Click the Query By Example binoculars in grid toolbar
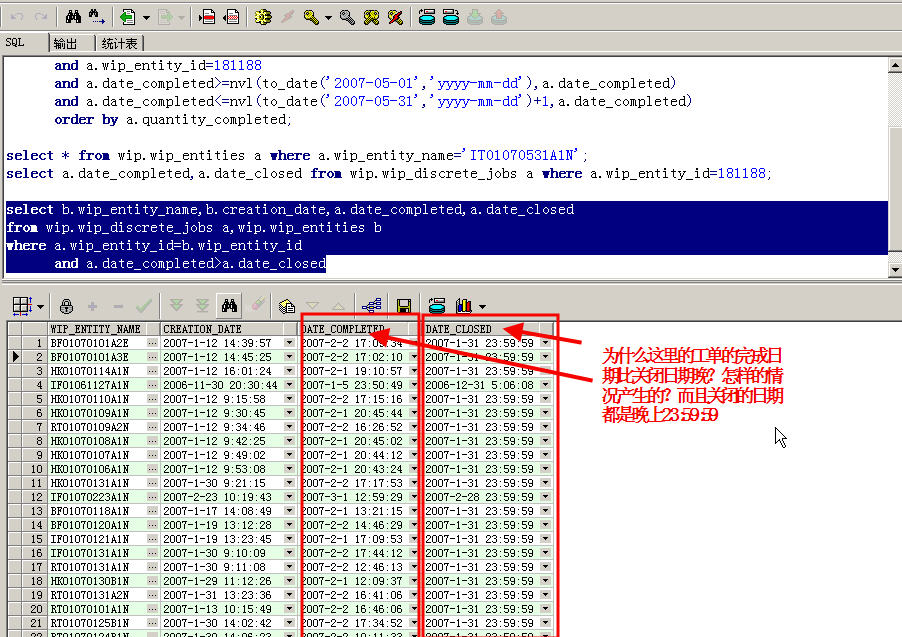Image resolution: width=902 pixels, height=637 pixels. pos(229,306)
